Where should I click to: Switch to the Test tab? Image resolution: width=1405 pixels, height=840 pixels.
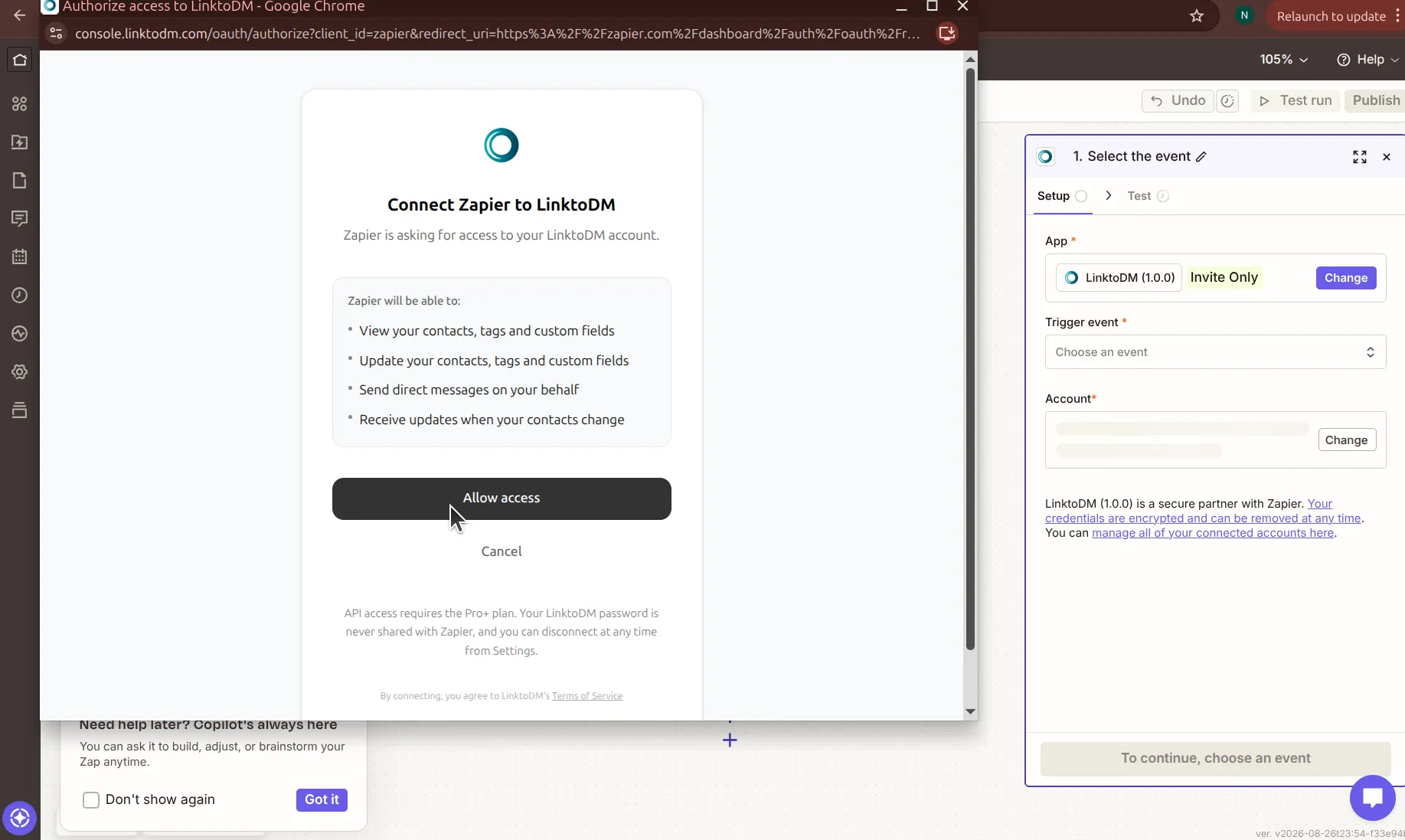pyautogui.click(x=1148, y=196)
